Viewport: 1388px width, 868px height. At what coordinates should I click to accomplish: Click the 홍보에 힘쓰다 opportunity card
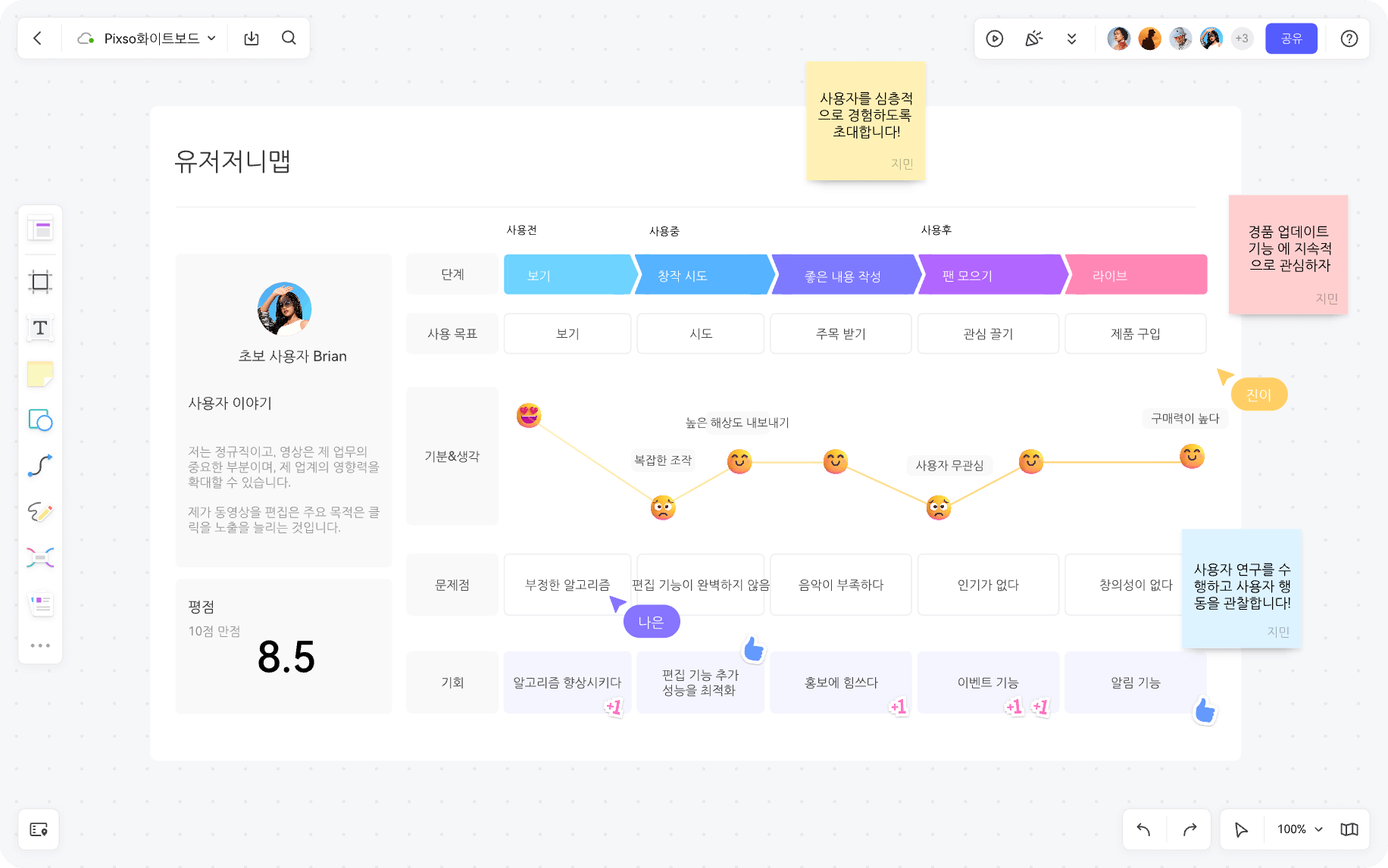click(841, 682)
